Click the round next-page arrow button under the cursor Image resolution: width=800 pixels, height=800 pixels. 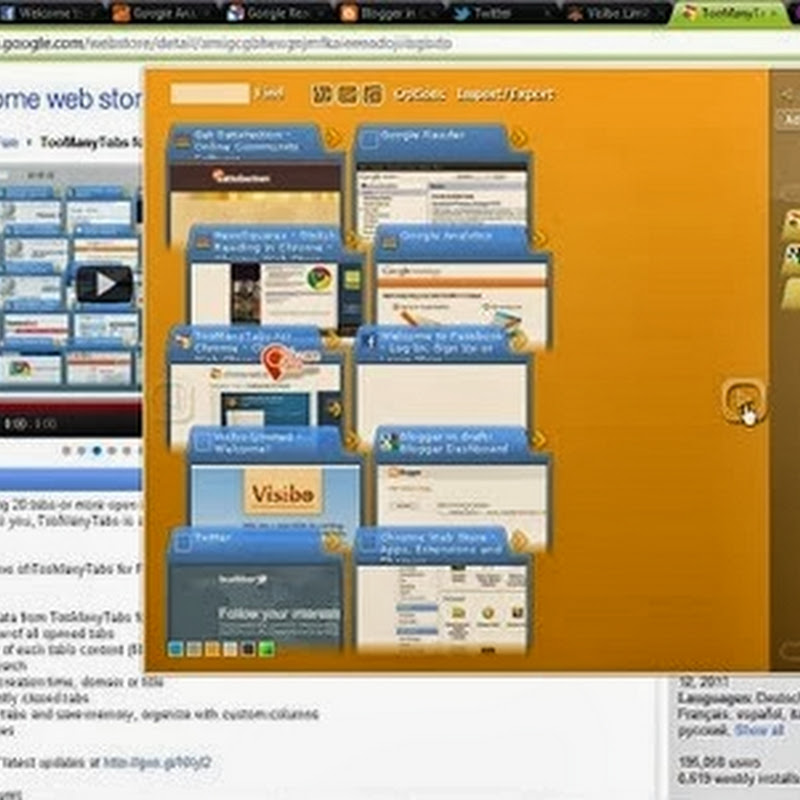[x=744, y=401]
